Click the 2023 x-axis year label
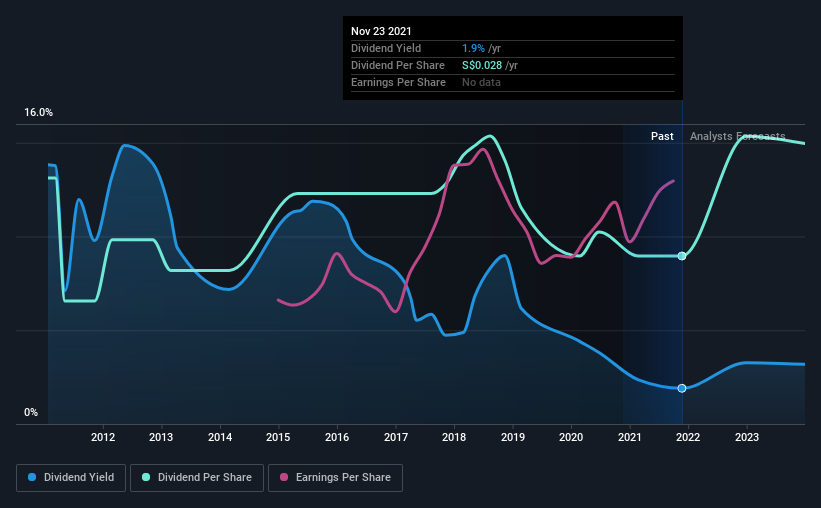This screenshot has width=821, height=508. click(747, 437)
